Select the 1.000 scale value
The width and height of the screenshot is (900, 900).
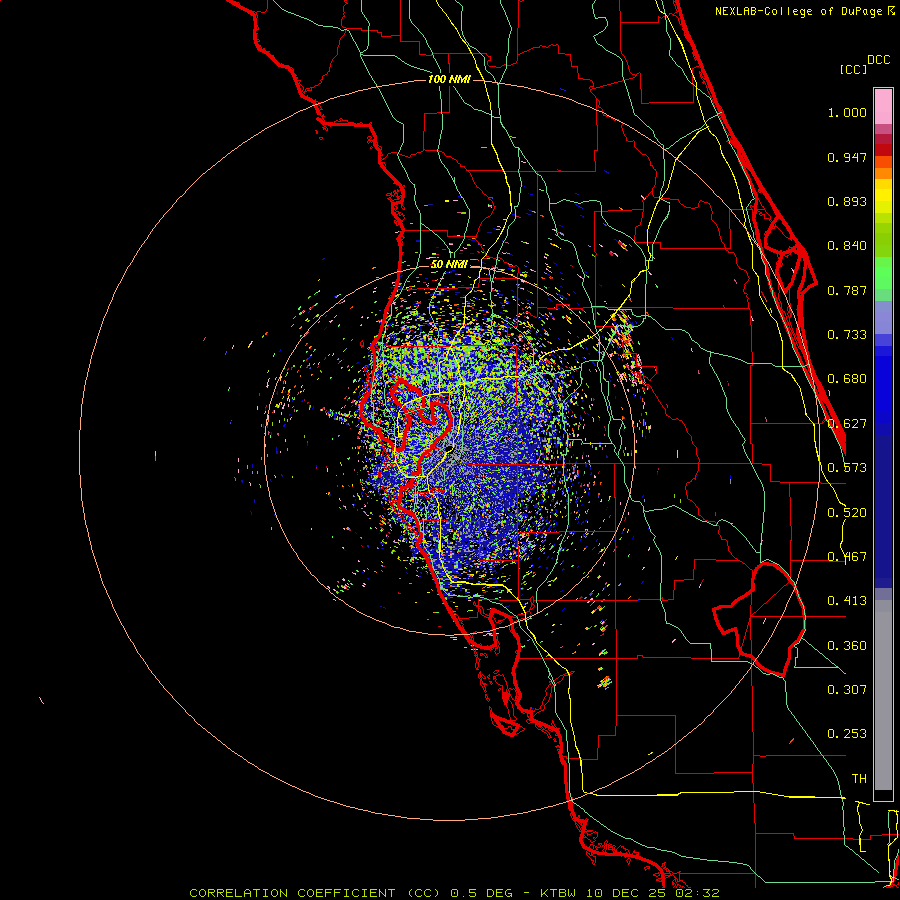click(847, 112)
